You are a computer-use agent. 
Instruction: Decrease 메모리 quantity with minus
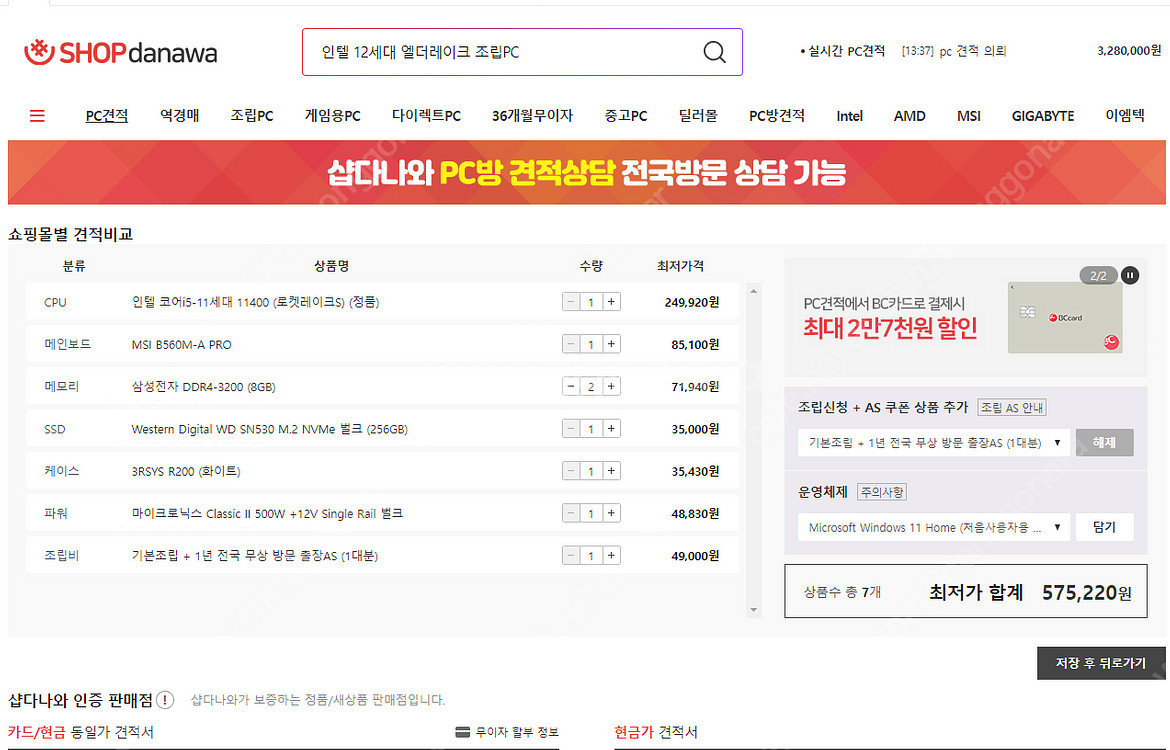pyautogui.click(x=571, y=387)
